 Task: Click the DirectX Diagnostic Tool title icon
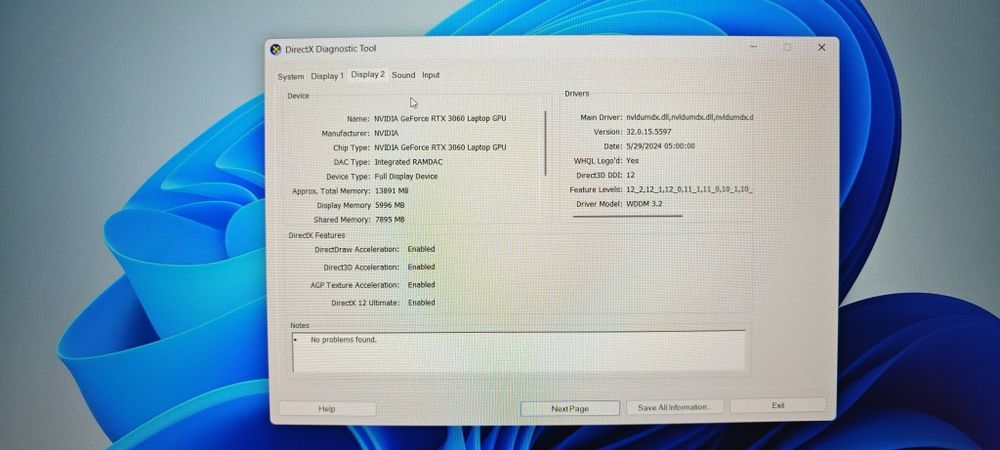coord(276,49)
